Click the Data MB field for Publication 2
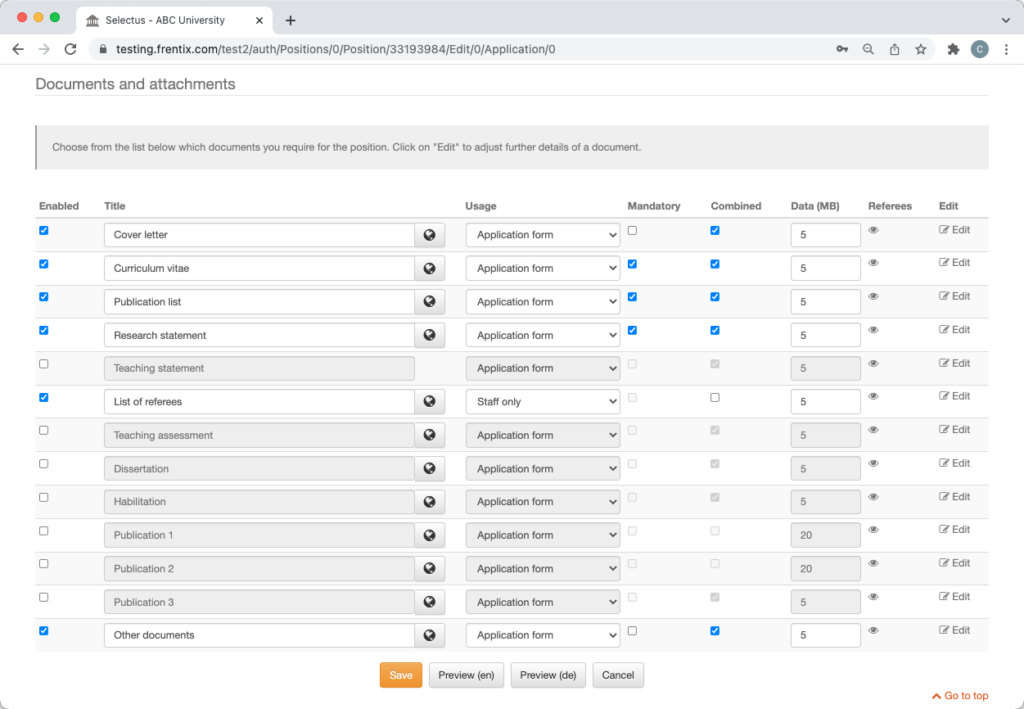This screenshot has height=709, width=1024. coord(825,568)
